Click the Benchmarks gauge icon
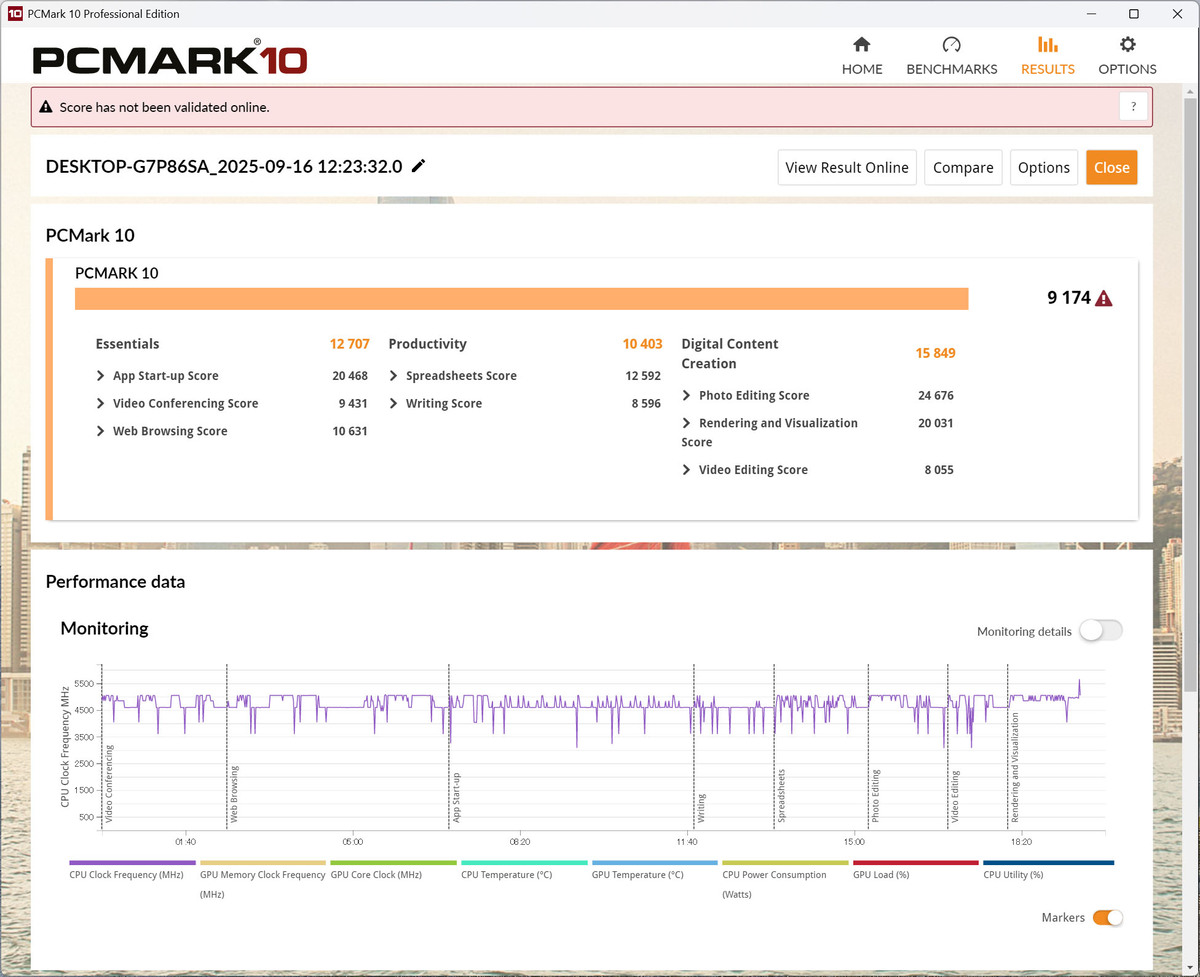Viewport: 1200px width, 977px height. pos(951,45)
